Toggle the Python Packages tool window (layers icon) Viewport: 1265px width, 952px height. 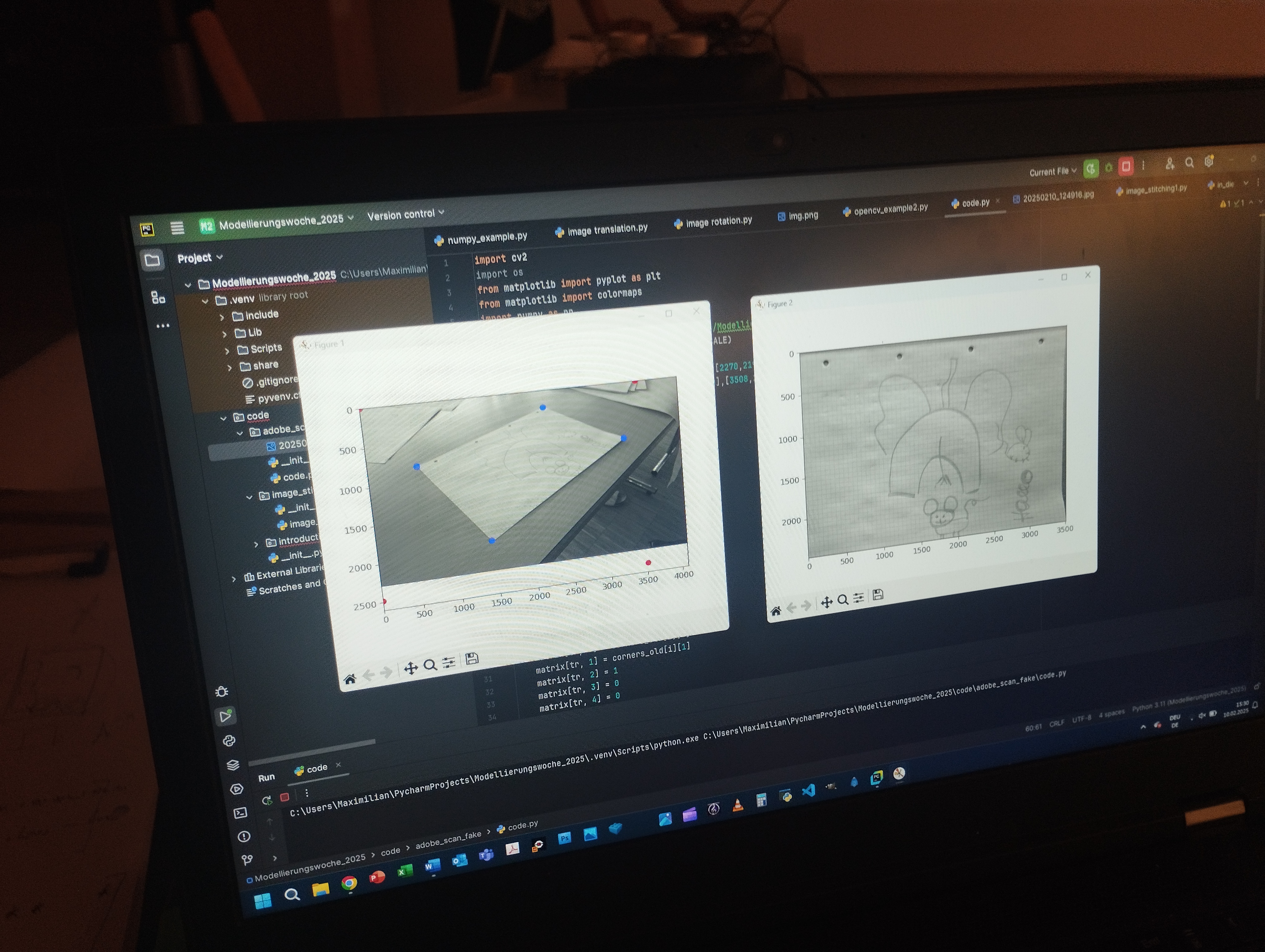coord(233,765)
